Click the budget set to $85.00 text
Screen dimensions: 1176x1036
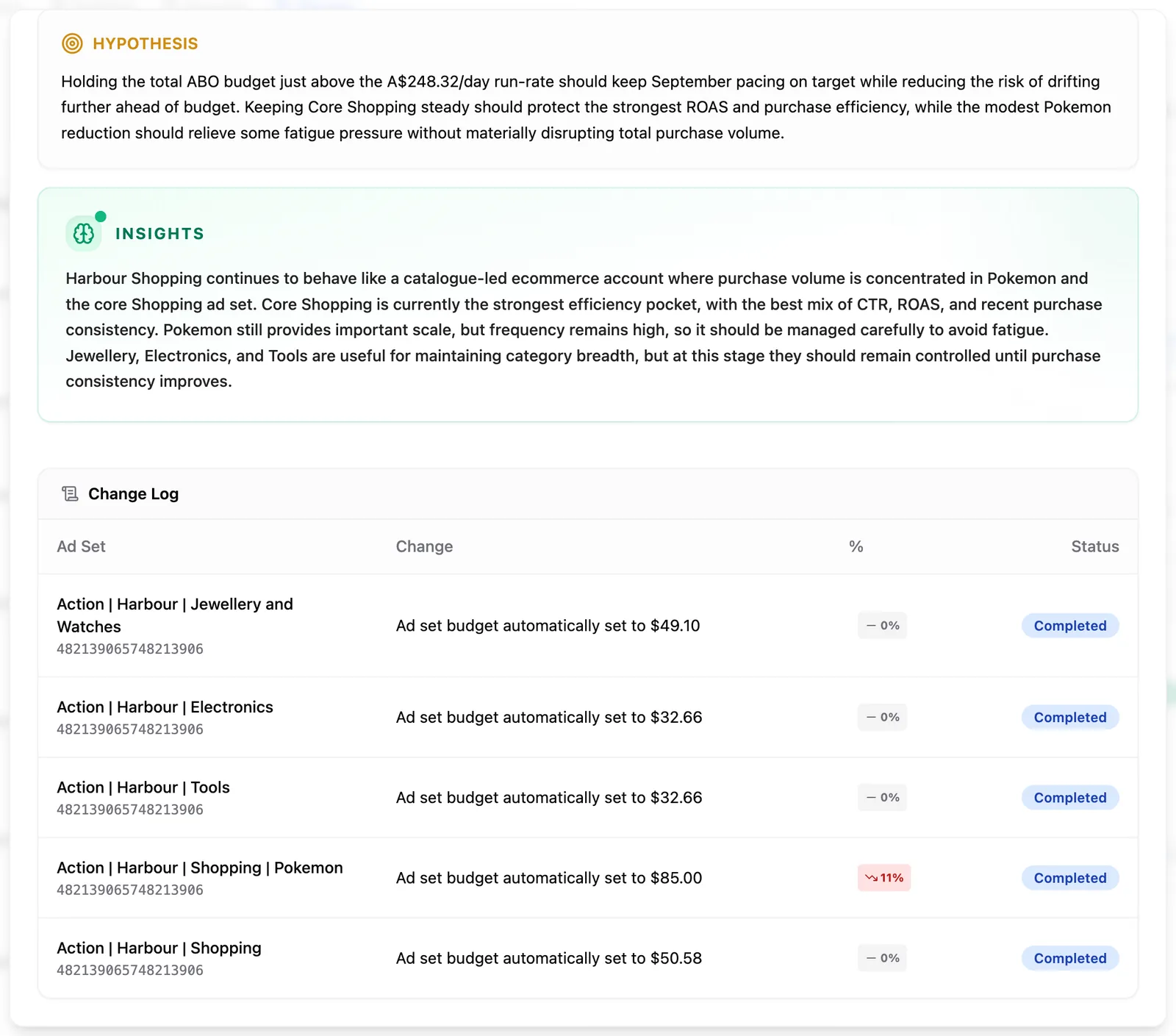click(549, 878)
